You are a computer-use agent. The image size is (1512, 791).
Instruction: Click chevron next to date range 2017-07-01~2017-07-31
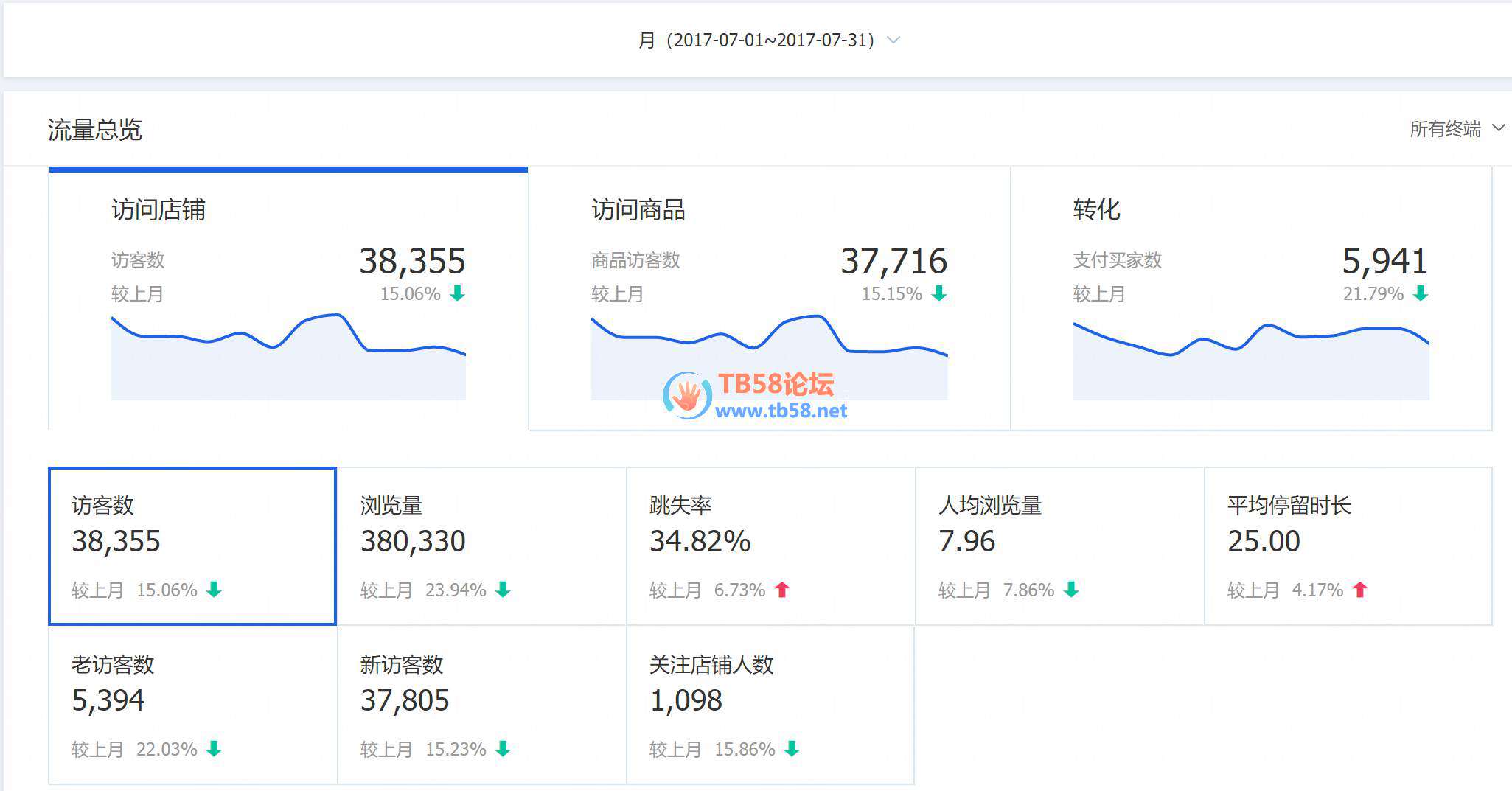(x=893, y=40)
